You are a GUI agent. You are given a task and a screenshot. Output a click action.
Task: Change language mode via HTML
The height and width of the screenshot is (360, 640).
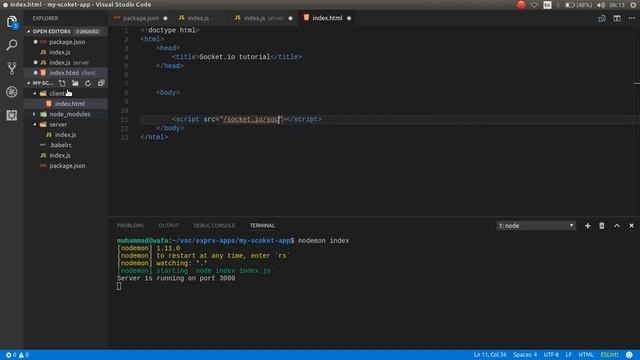[586, 355]
